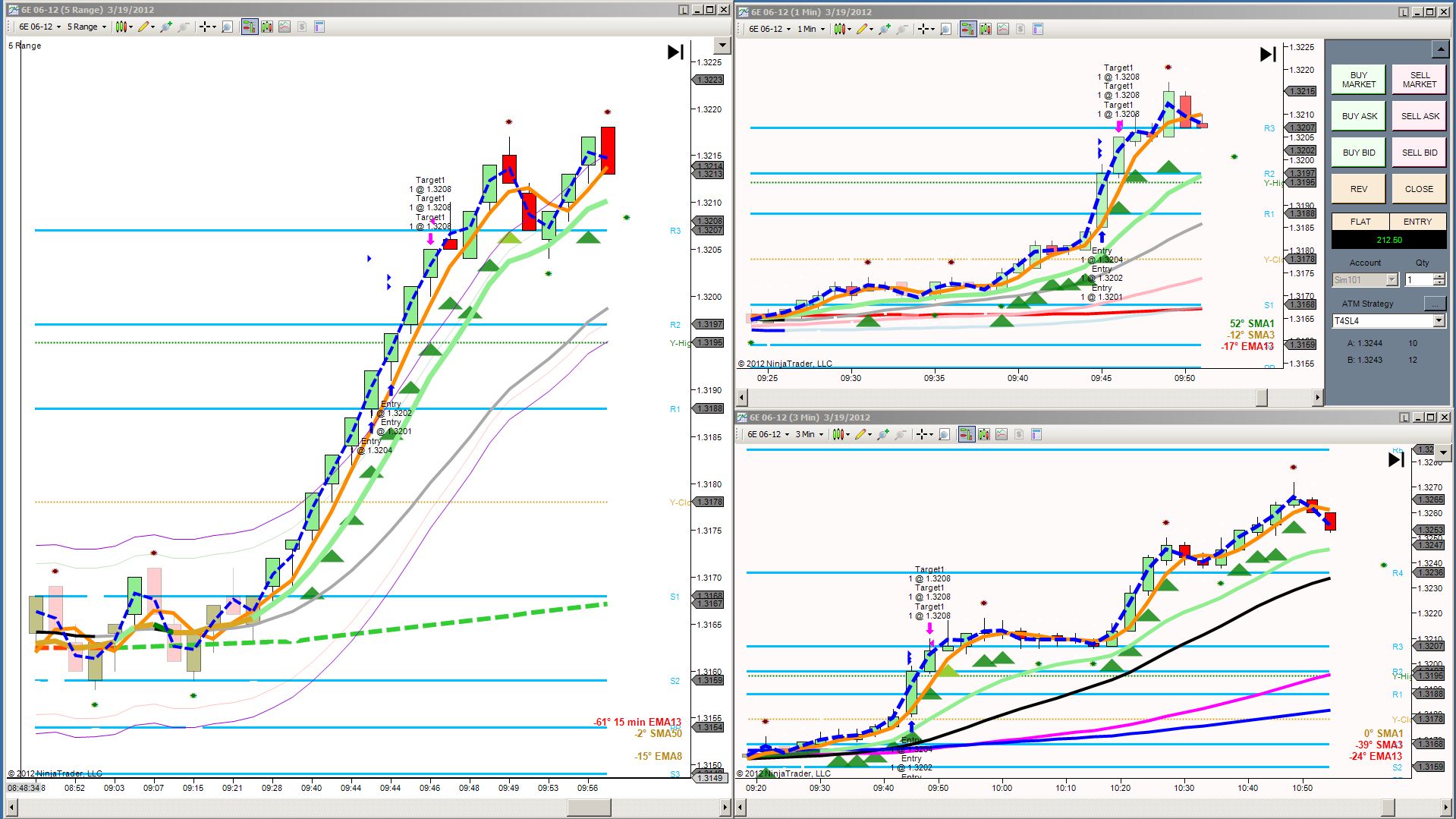
Task: Open ATM Strategy ellipsis settings button
Action: point(1434,304)
